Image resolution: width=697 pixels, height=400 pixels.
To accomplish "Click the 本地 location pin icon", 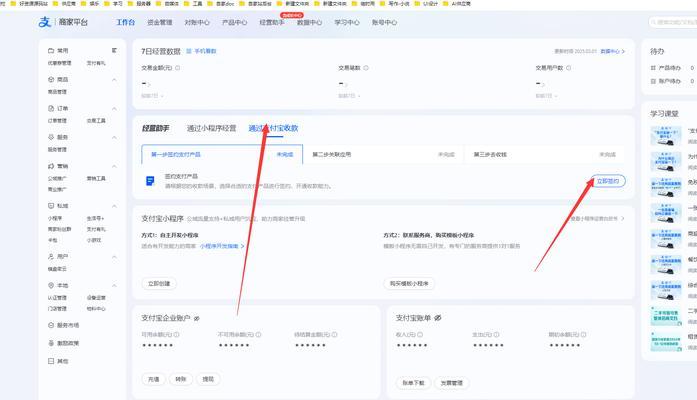I will (51, 285).
